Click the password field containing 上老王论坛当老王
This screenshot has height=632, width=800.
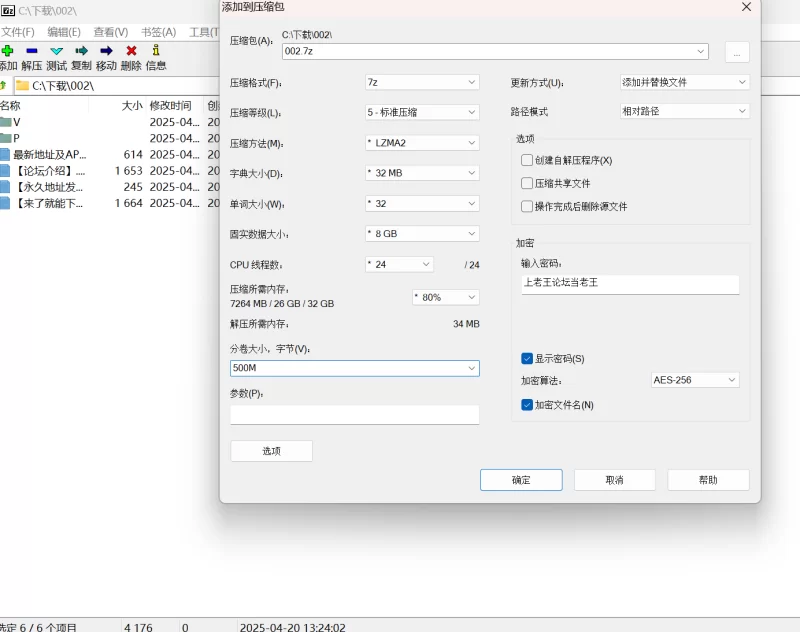click(x=630, y=284)
